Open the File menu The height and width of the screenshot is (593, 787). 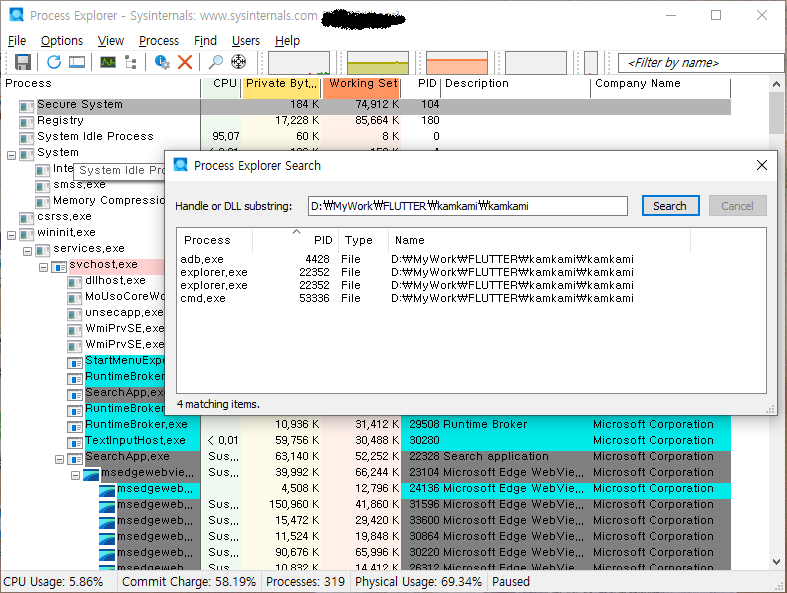tap(17, 41)
